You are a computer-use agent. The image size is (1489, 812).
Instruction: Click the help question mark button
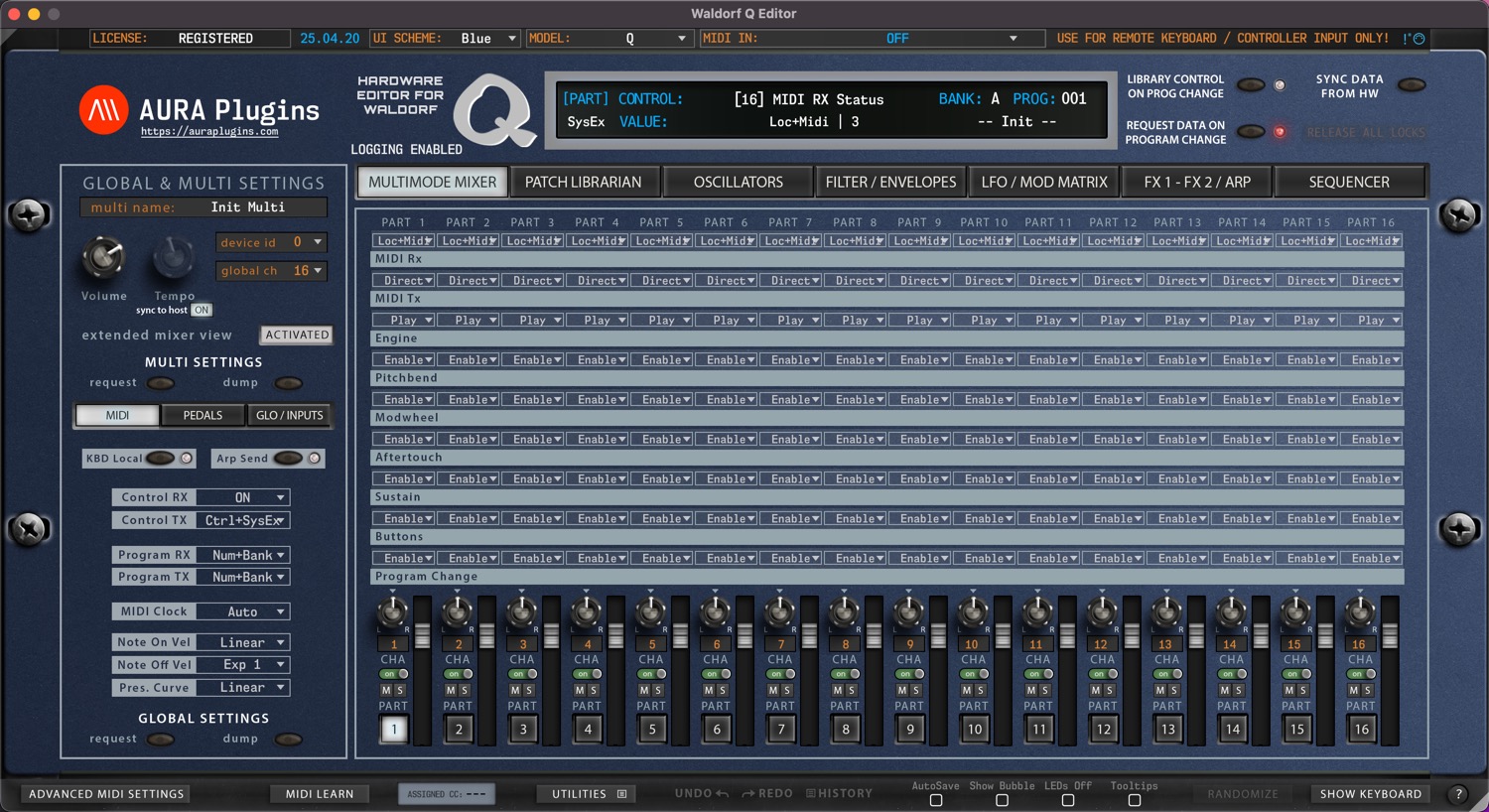point(1458,794)
